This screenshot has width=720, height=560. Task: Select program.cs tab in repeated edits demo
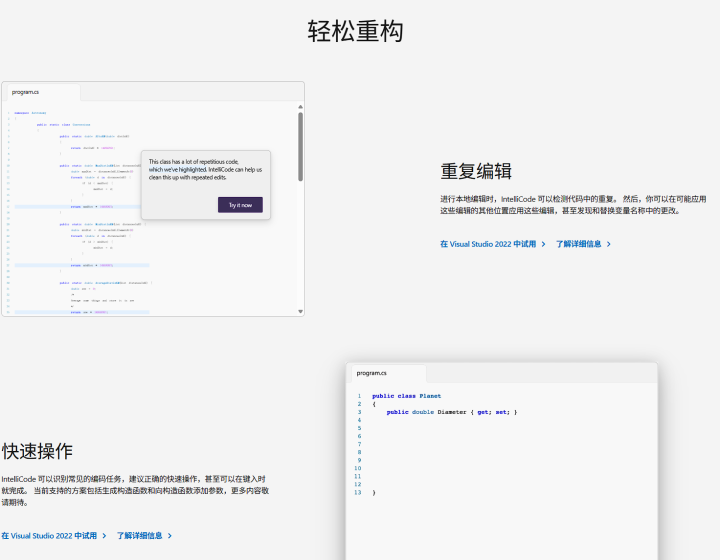[x=26, y=92]
